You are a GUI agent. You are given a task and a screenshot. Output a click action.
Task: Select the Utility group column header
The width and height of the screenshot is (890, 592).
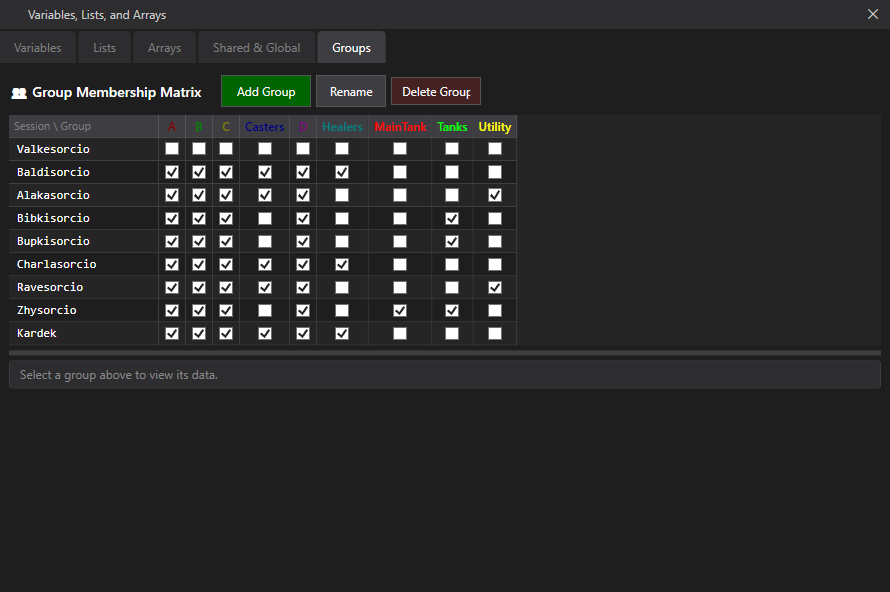point(495,127)
